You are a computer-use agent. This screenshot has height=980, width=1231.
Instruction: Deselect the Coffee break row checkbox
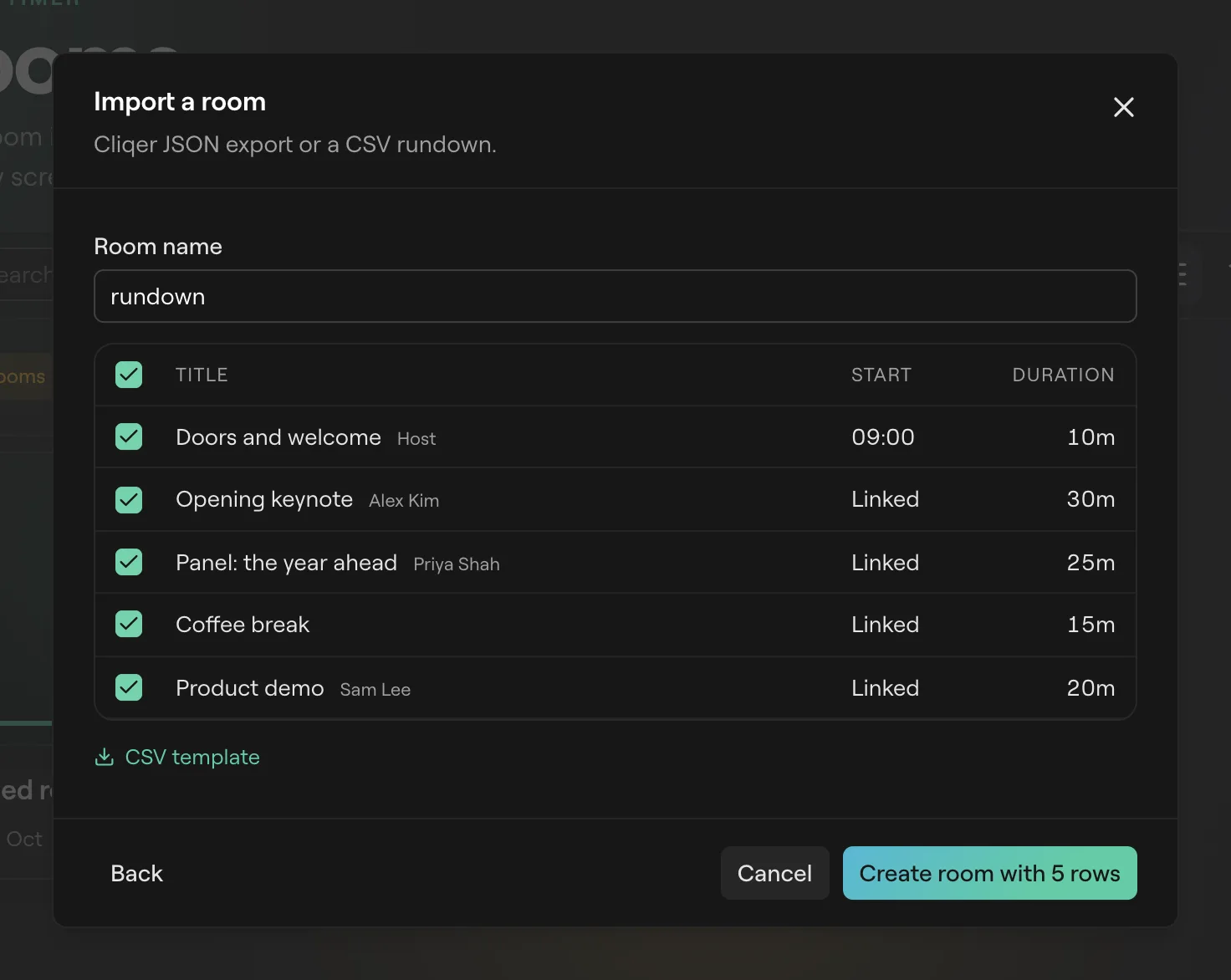(x=129, y=624)
